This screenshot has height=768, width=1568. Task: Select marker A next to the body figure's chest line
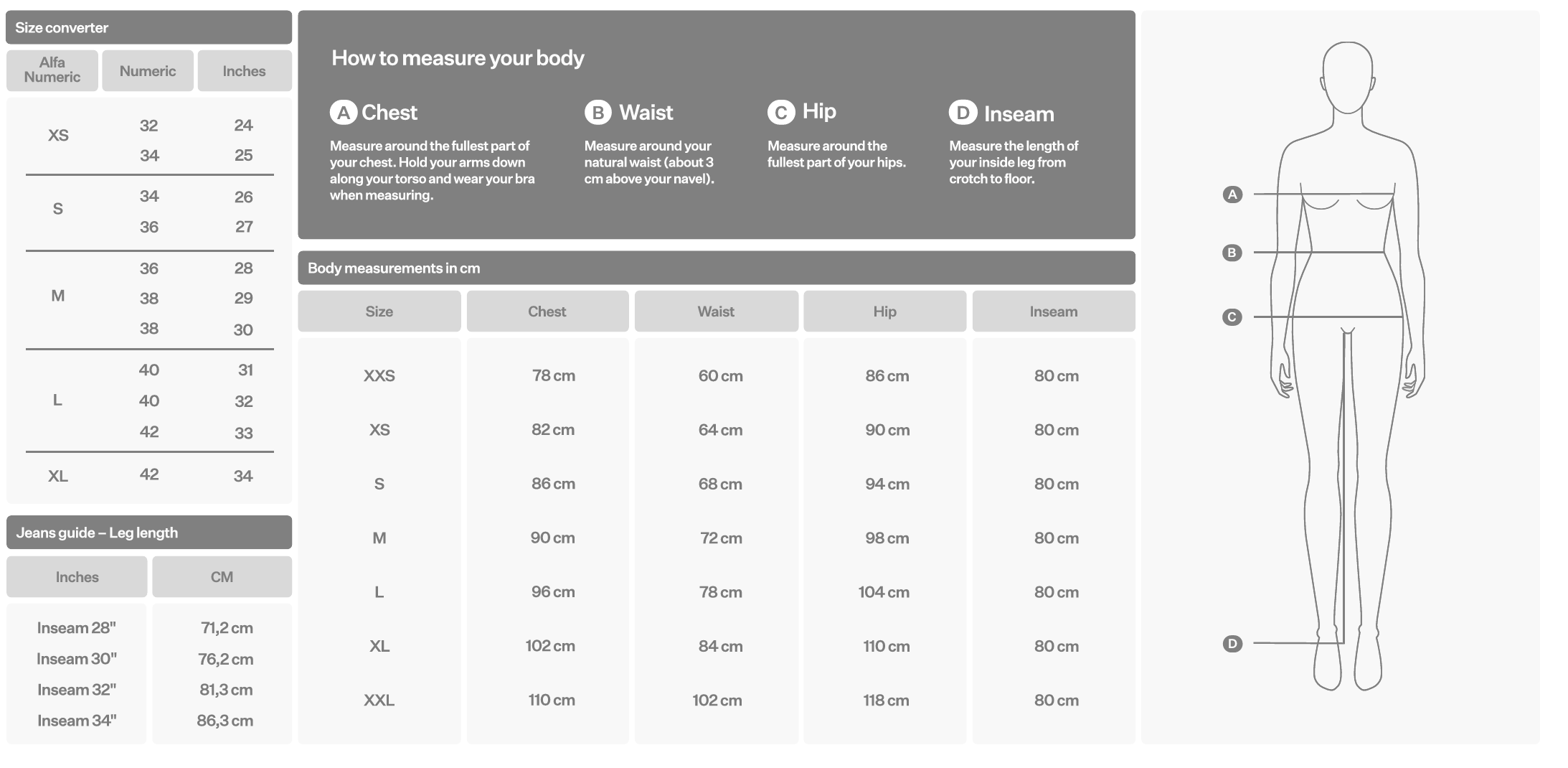(1232, 195)
